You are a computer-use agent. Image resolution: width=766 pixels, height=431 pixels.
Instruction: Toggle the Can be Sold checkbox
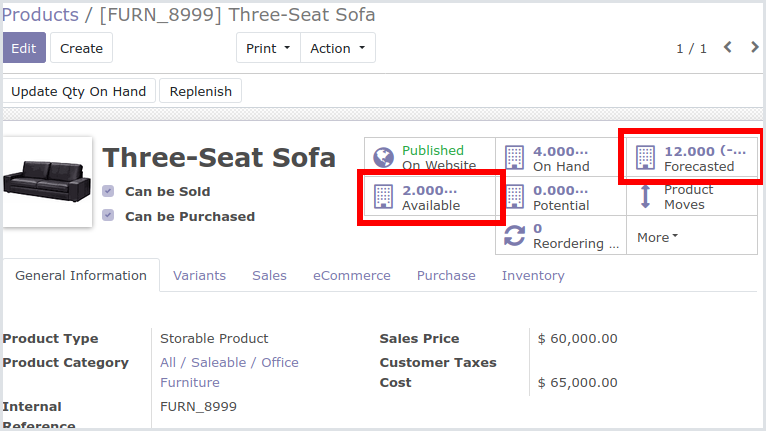[x=108, y=191]
